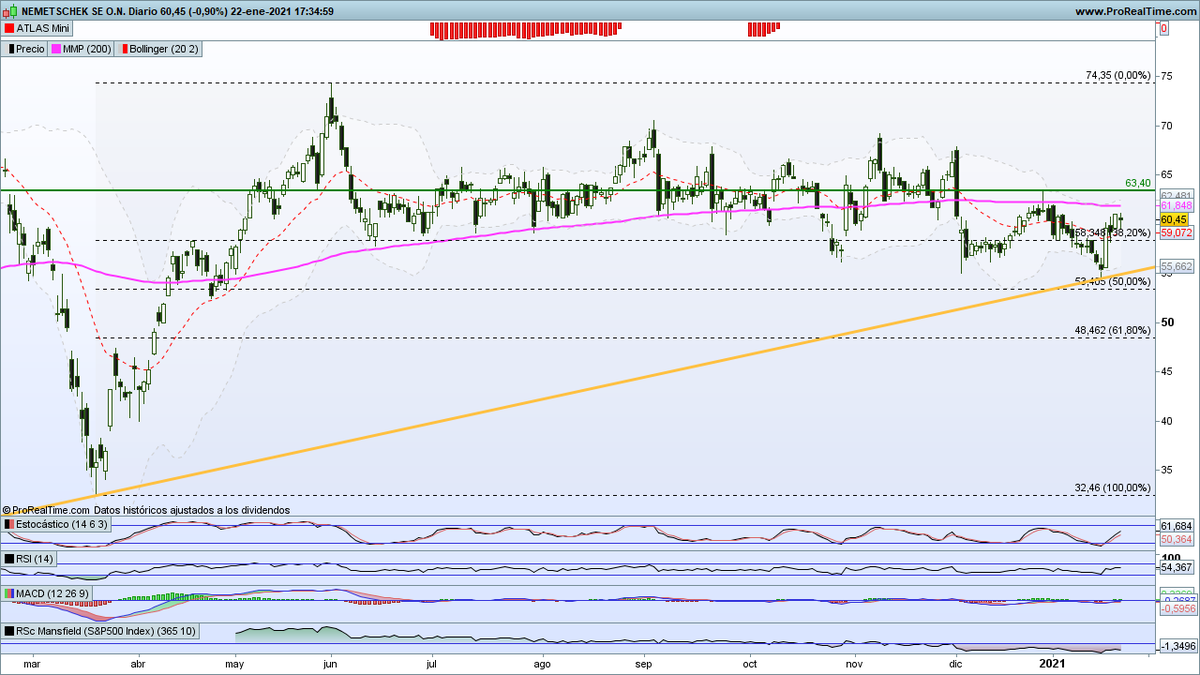1200x675 pixels.
Task: Click the MACD (12 26 9) color box
Action: coord(10,595)
